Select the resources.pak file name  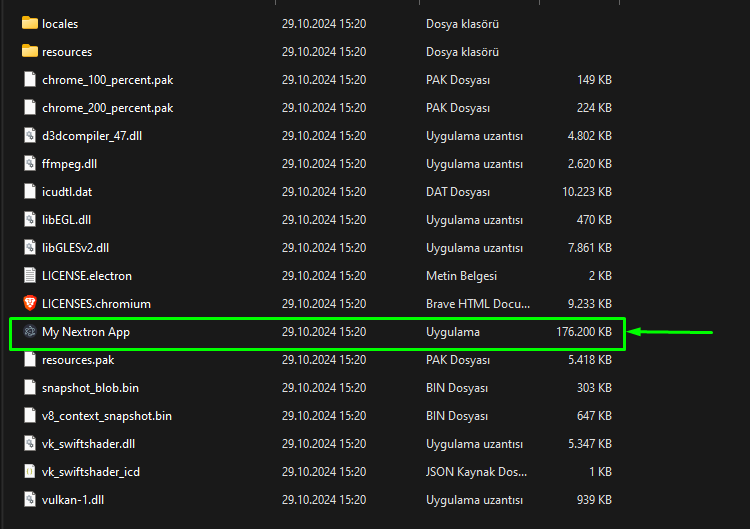pos(78,359)
